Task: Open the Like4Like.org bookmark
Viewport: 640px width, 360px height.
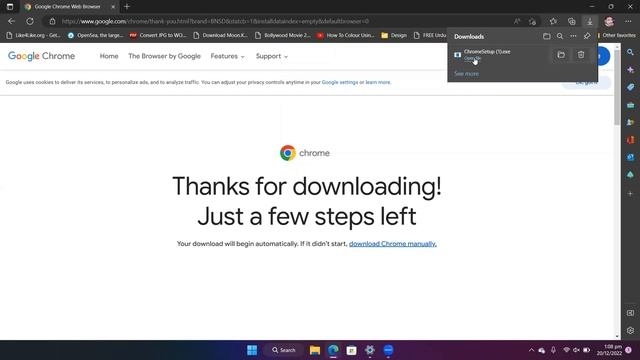Action: click(x=34, y=36)
